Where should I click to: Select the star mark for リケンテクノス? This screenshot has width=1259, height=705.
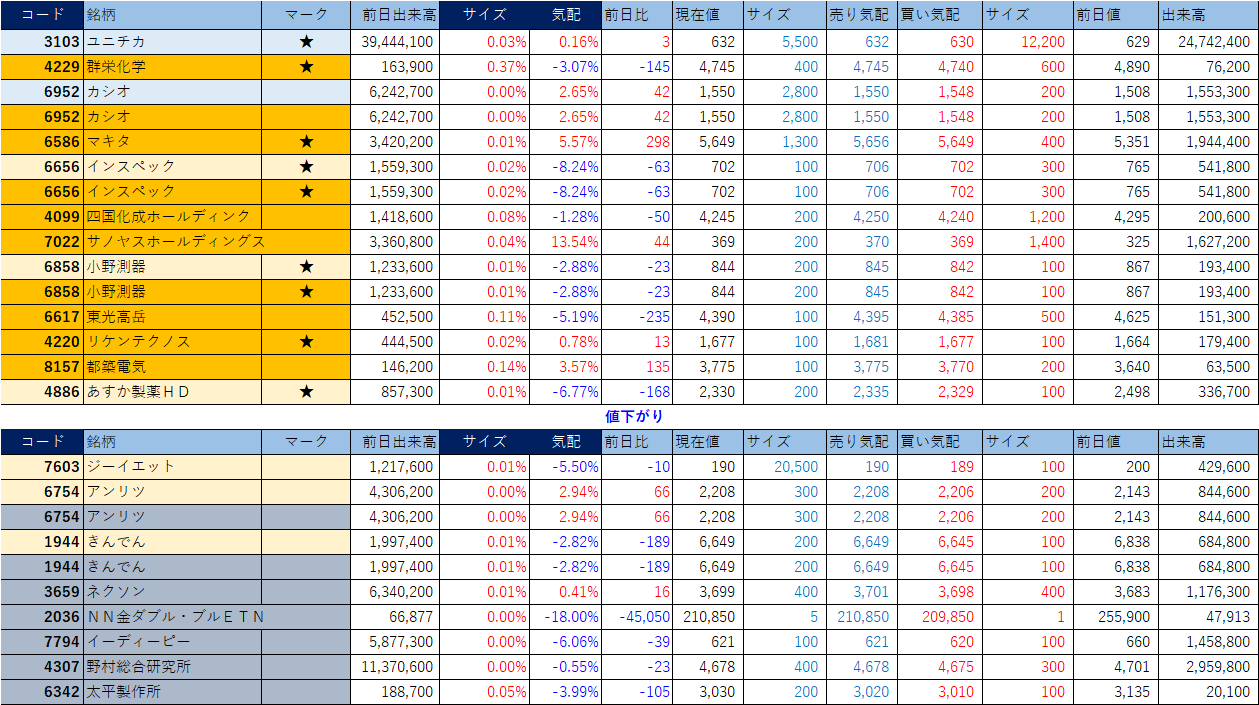[x=306, y=342]
